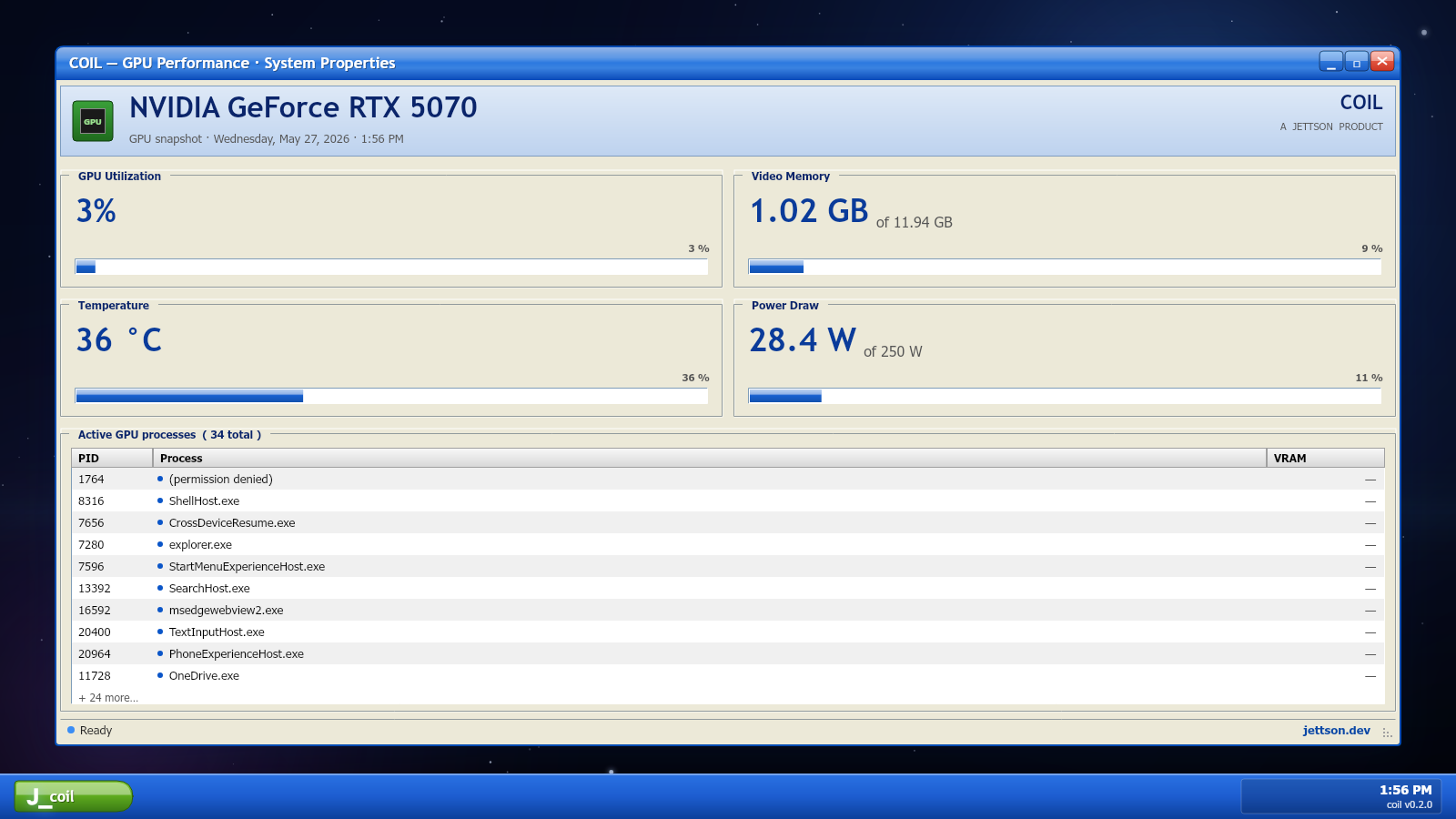
Task: Click PID 20964 cell
Action: point(95,653)
